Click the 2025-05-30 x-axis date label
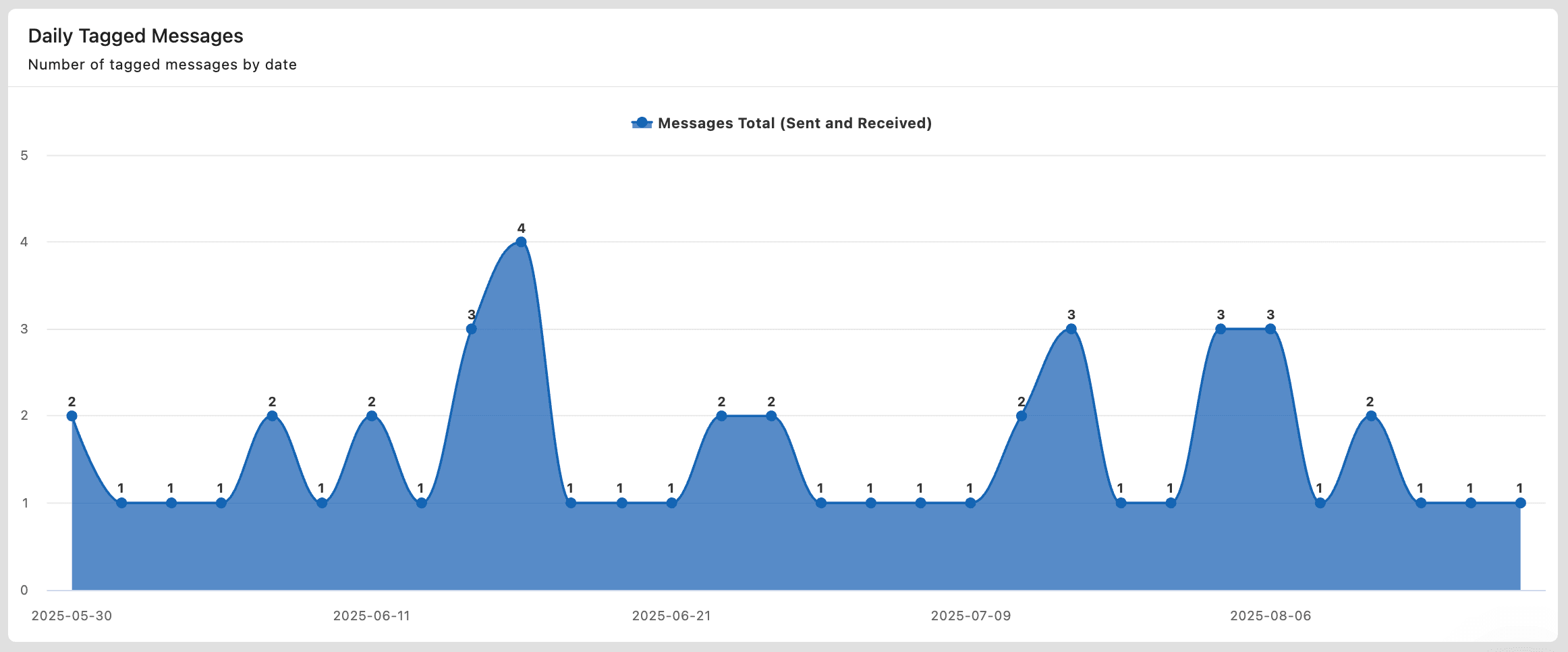The width and height of the screenshot is (1568, 652). pyautogui.click(x=72, y=616)
